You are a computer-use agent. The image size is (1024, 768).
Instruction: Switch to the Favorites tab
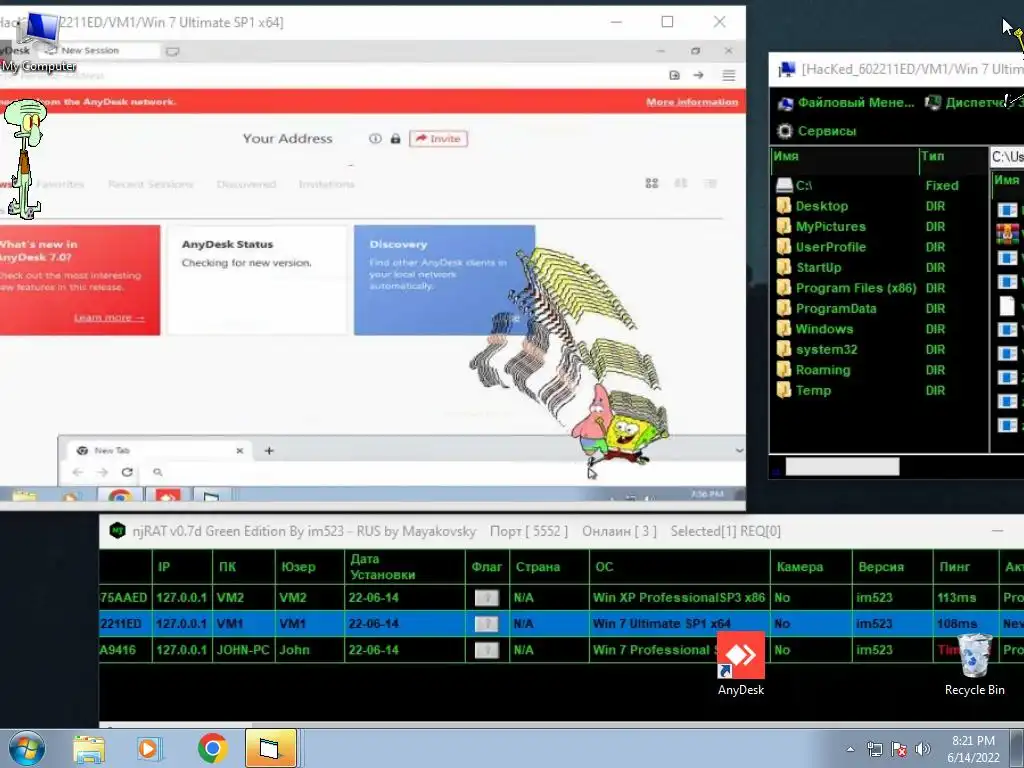point(60,184)
